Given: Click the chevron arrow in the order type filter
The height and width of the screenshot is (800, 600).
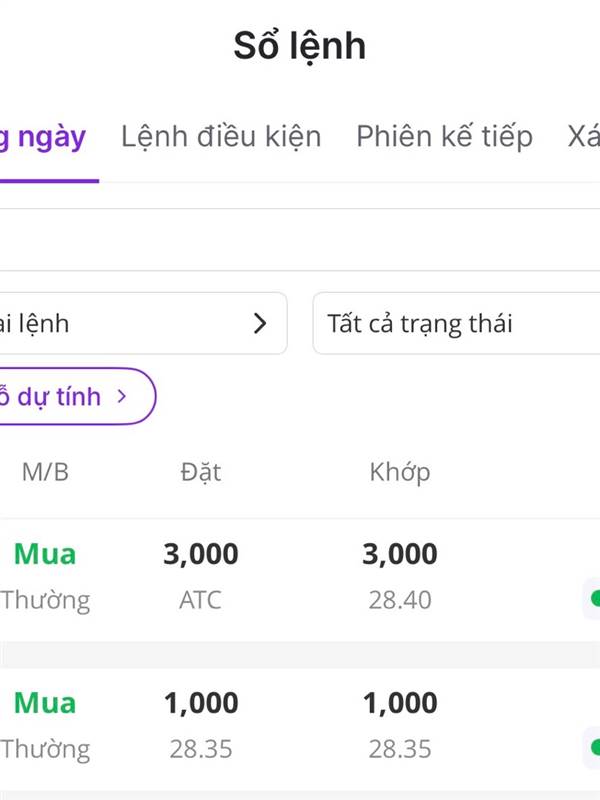Looking at the screenshot, I should (x=260, y=323).
